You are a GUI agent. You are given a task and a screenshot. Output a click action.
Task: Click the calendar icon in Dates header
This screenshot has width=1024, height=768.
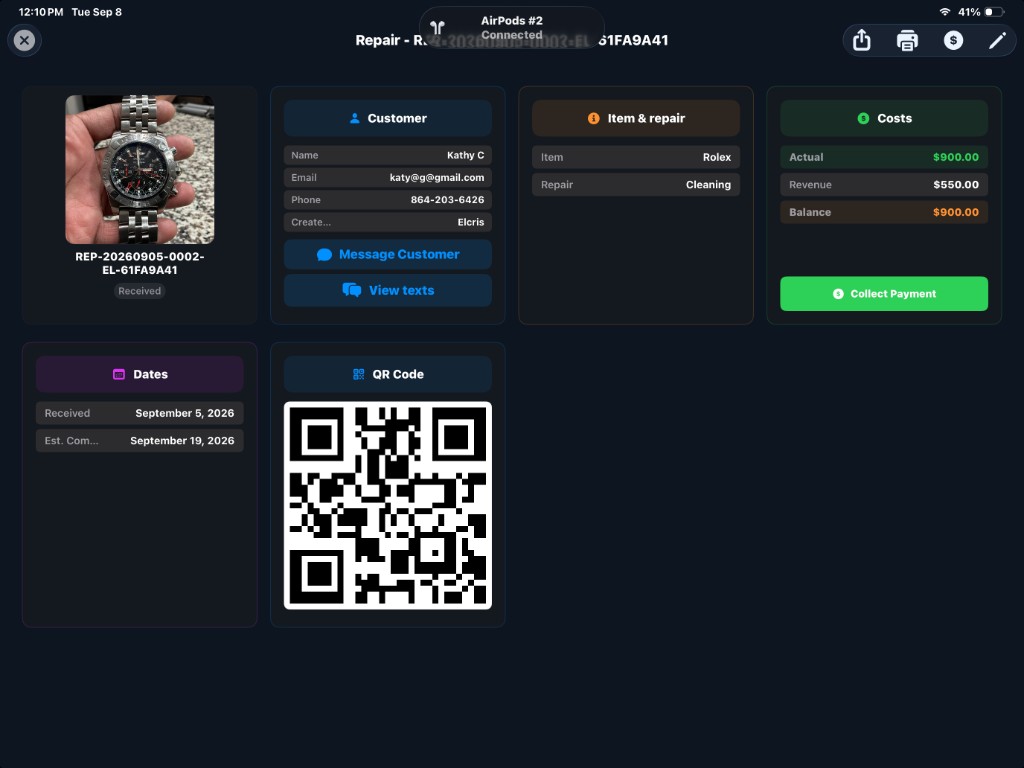(x=119, y=374)
